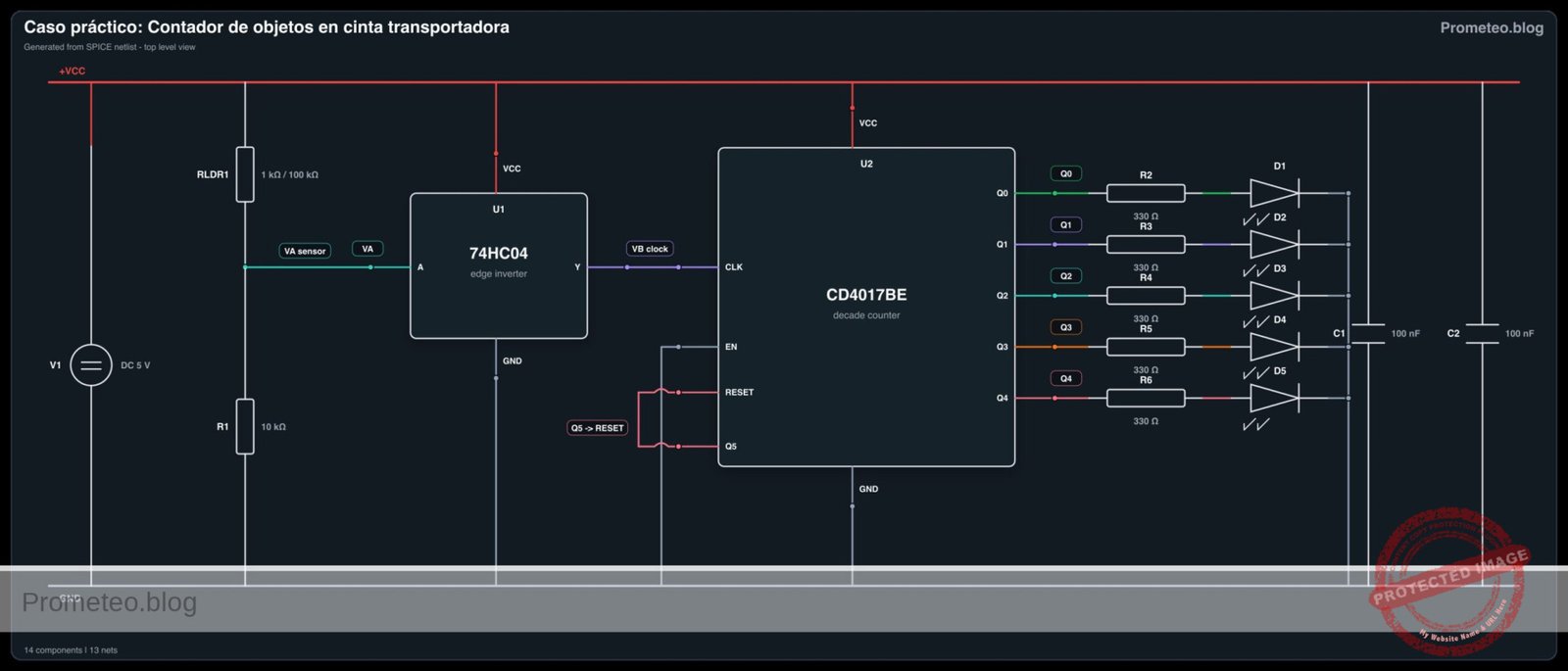
Task: Select the D1 LED diode symbol
Action: pos(1274,193)
